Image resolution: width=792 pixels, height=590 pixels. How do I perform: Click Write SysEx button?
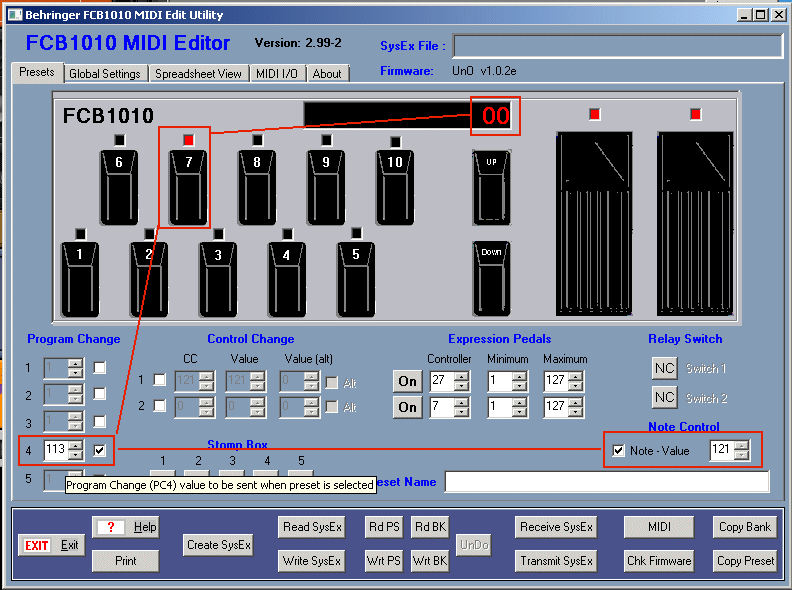tap(312, 561)
